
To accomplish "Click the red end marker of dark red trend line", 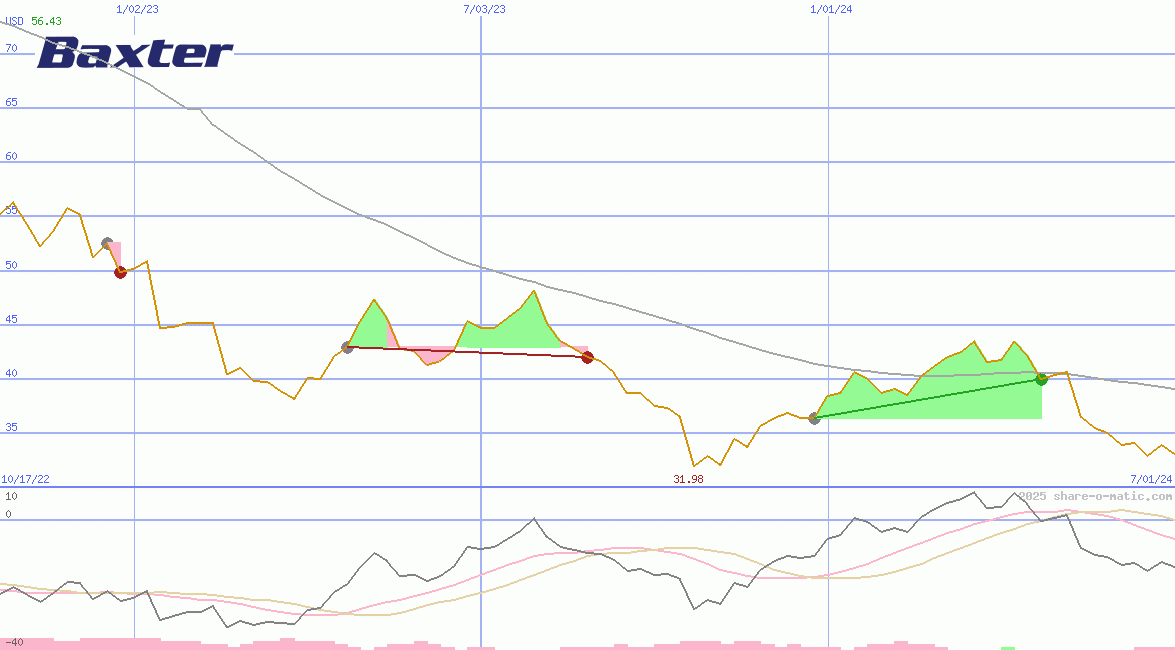I will pyautogui.click(x=588, y=357).
